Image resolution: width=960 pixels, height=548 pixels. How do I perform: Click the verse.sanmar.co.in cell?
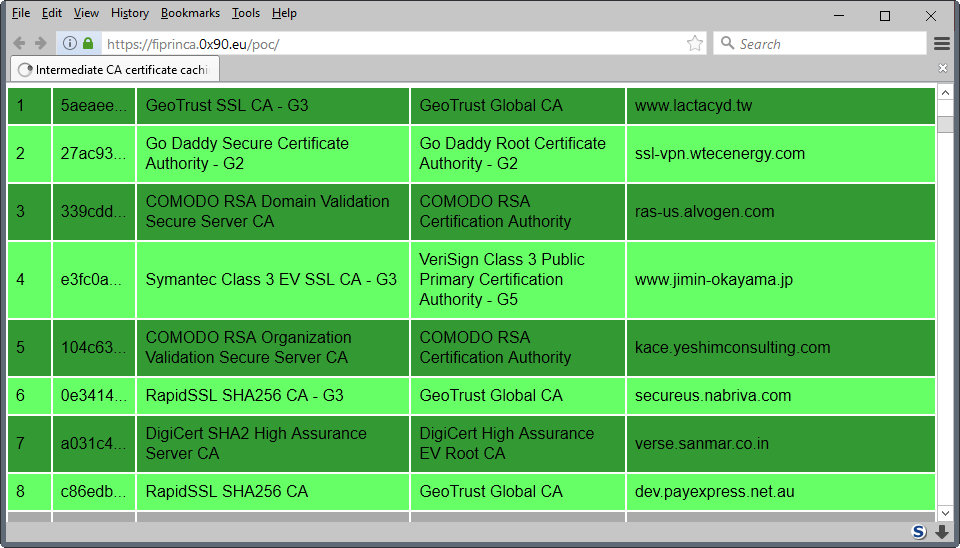[x=781, y=444]
